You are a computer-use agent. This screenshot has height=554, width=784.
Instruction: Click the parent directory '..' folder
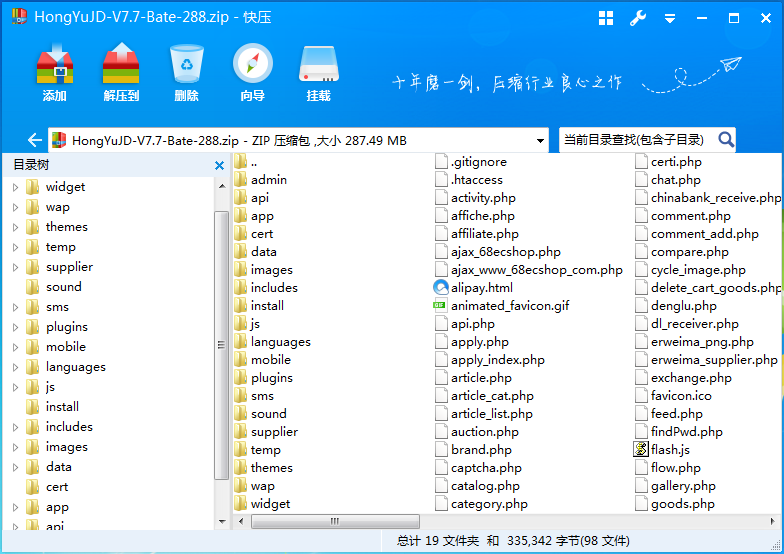coord(241,162)
